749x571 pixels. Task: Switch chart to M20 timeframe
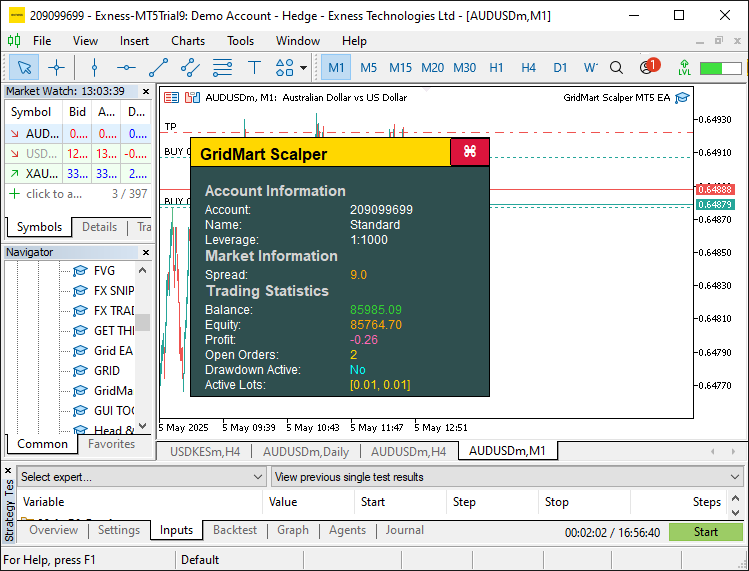pos(432,67)
